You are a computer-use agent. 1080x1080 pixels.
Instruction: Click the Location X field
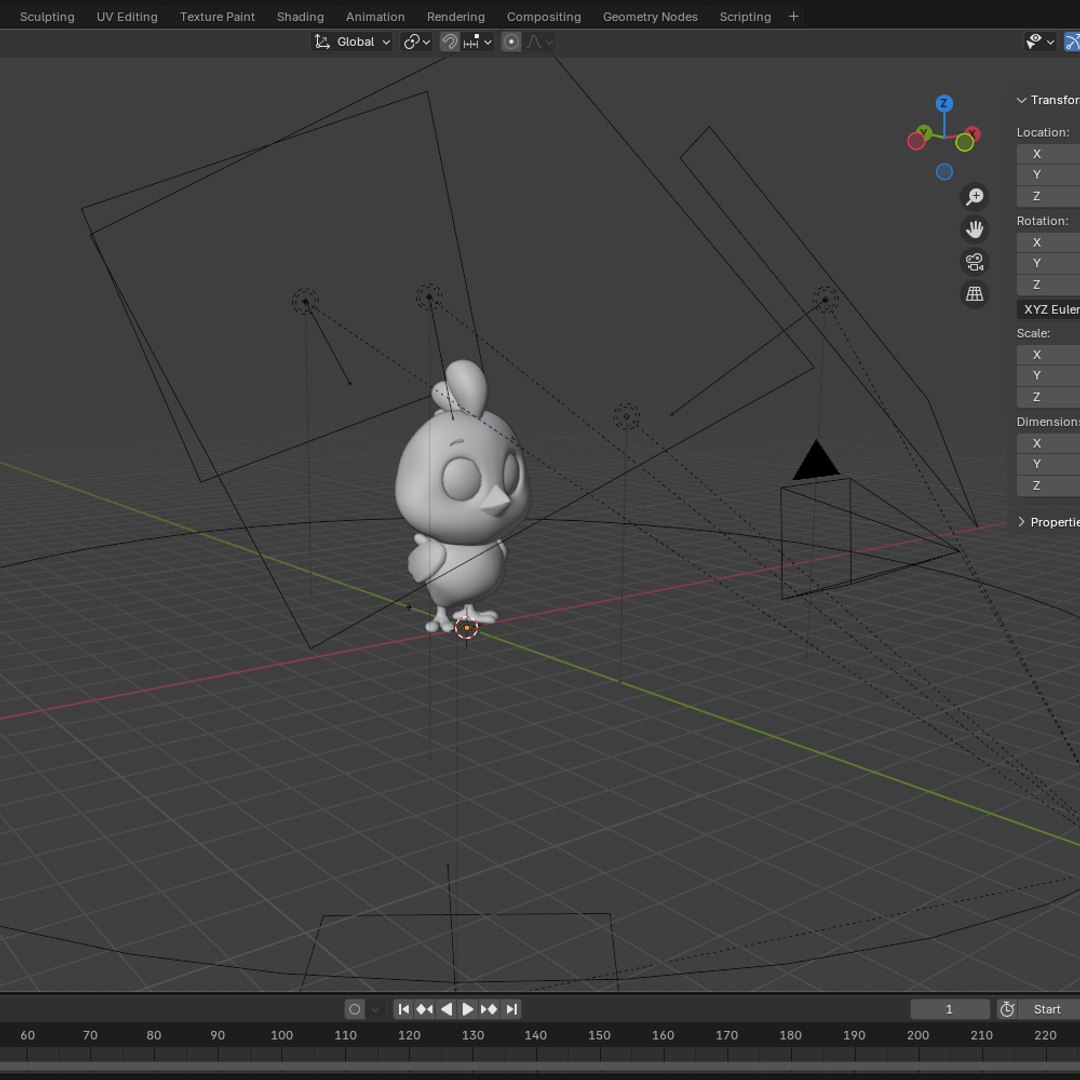pyautogui.click(x=1048, y=154)
